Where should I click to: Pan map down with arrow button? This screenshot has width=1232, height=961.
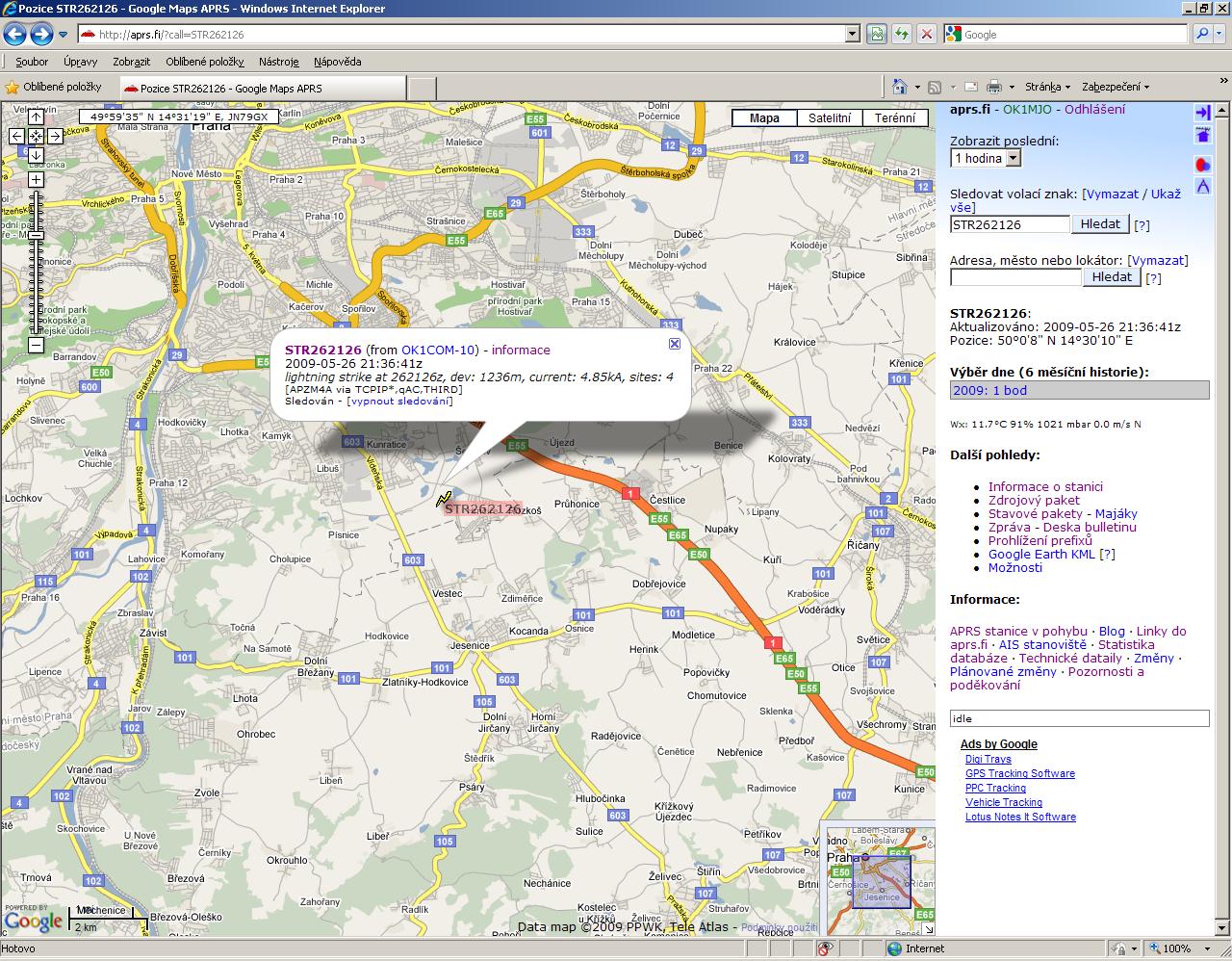click(36, 155)
